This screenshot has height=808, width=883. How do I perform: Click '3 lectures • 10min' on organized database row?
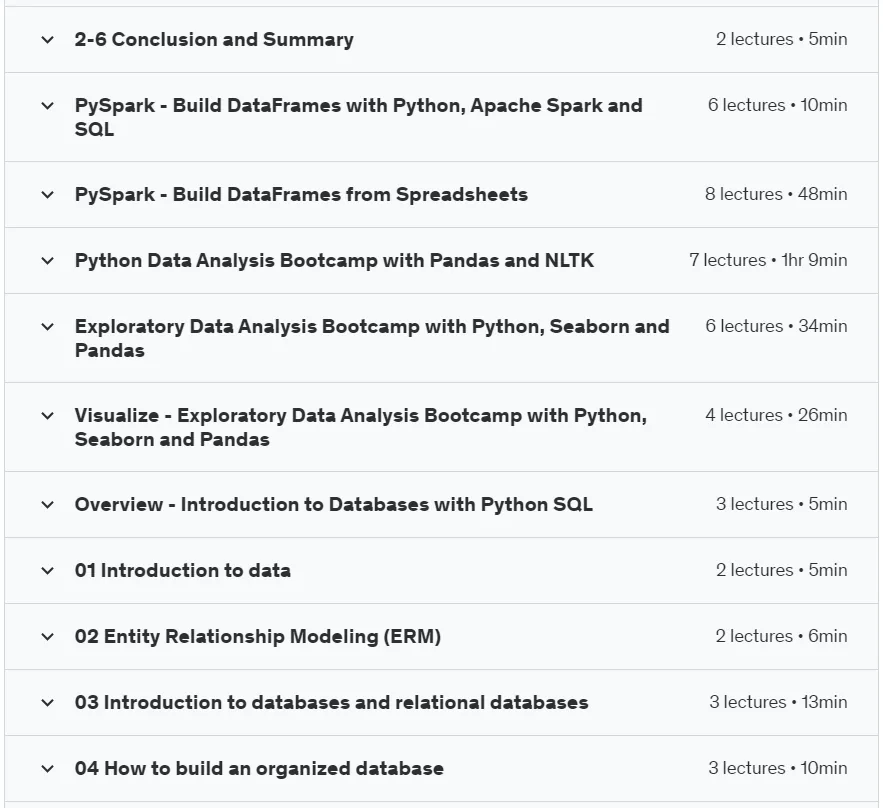pyautogui.click(x=778, y=767)
